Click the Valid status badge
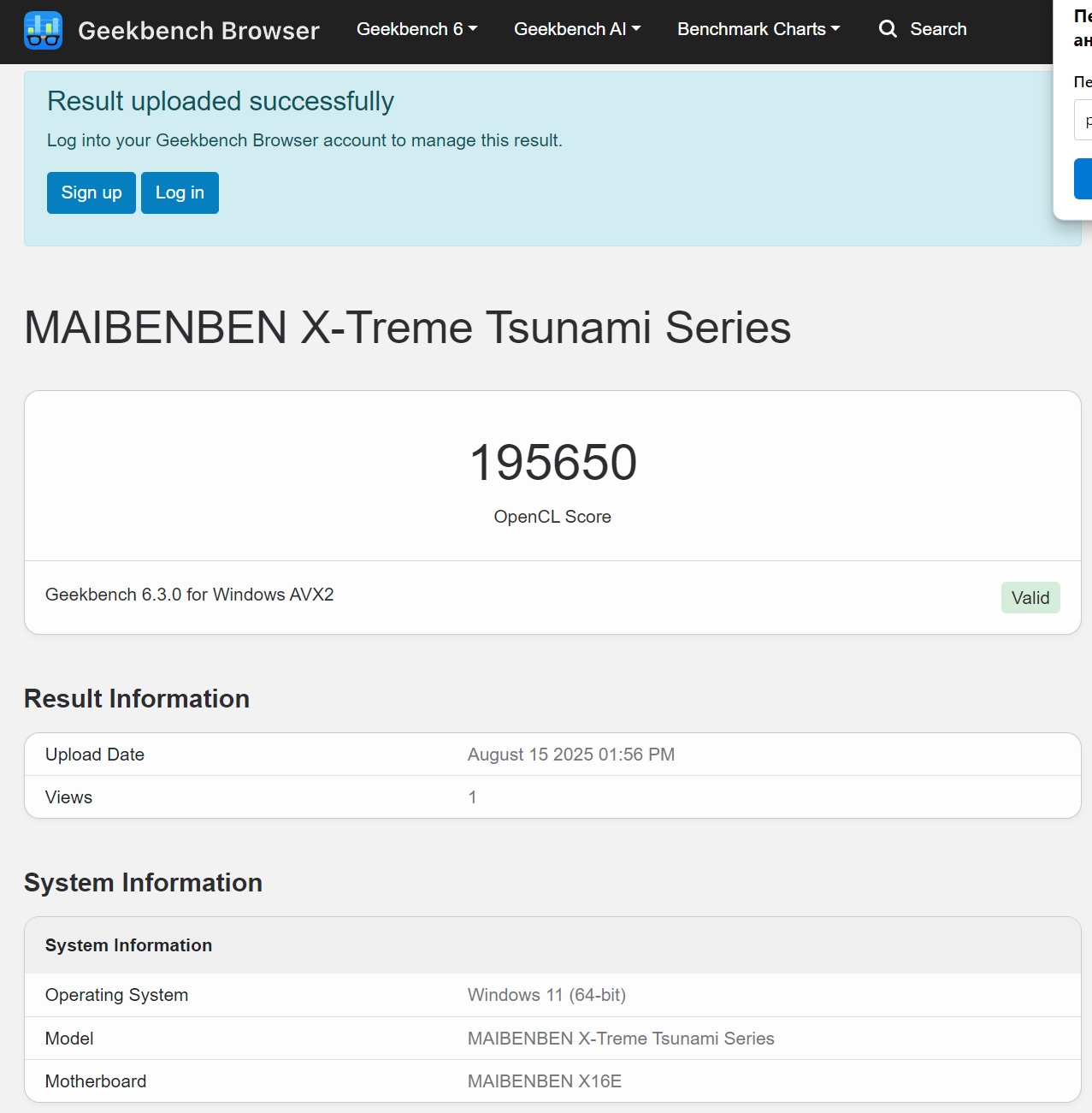Image resolution: width=1092 pixels, height=1113 pixels. click(x=1030, y=598)
